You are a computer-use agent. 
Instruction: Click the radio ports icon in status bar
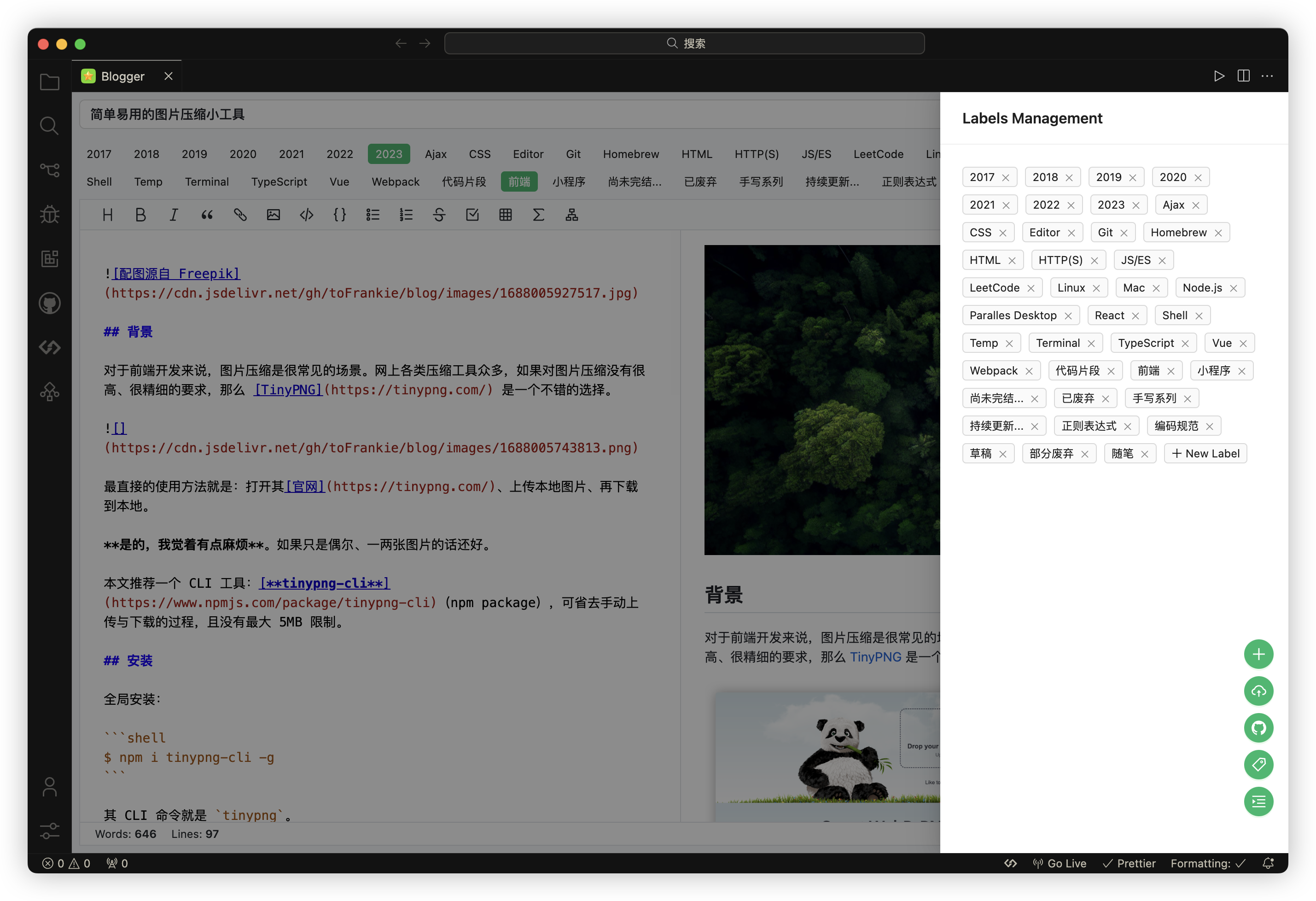coord(117,863)
